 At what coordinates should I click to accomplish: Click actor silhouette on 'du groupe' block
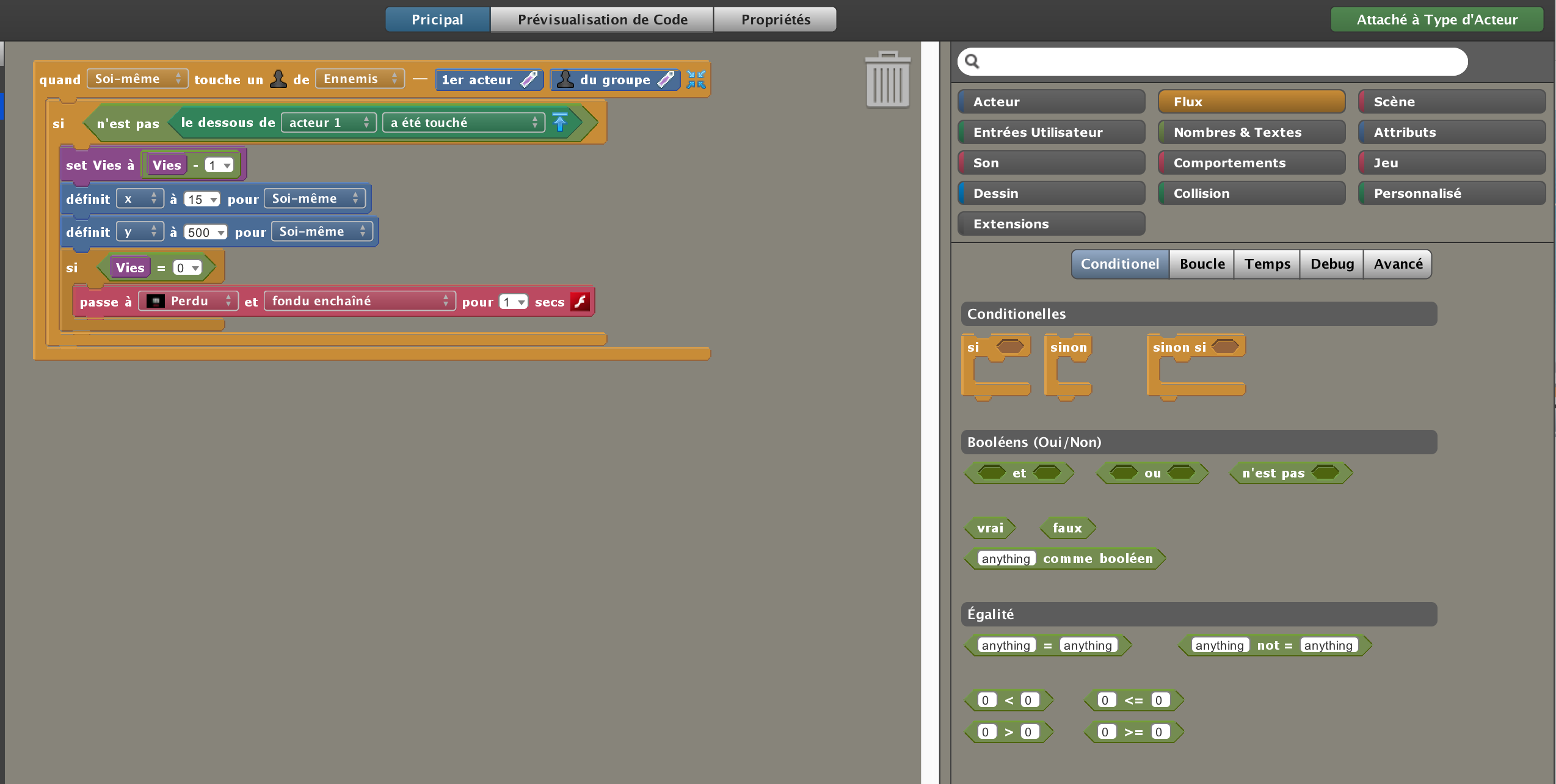(565, 79)
